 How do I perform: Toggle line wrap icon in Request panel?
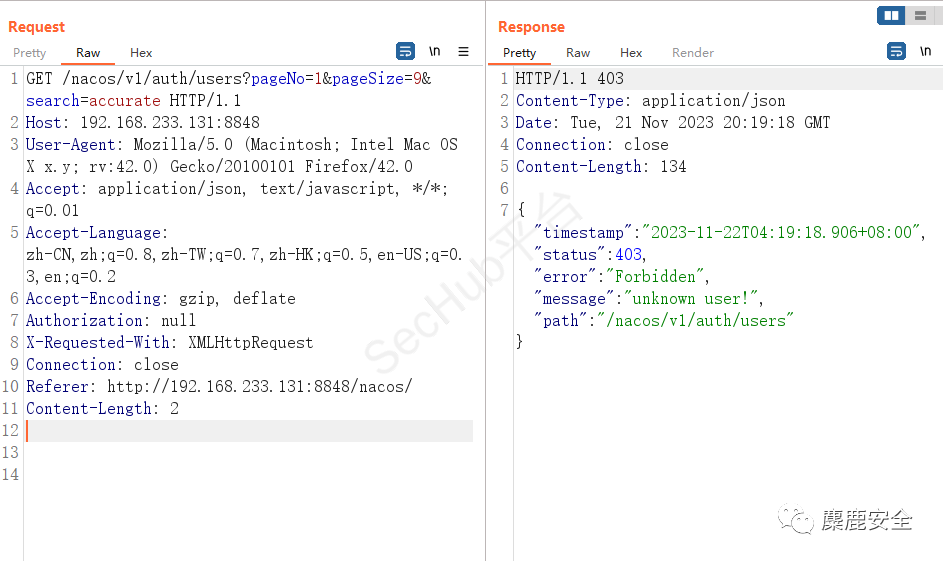[x=405, y=51]
